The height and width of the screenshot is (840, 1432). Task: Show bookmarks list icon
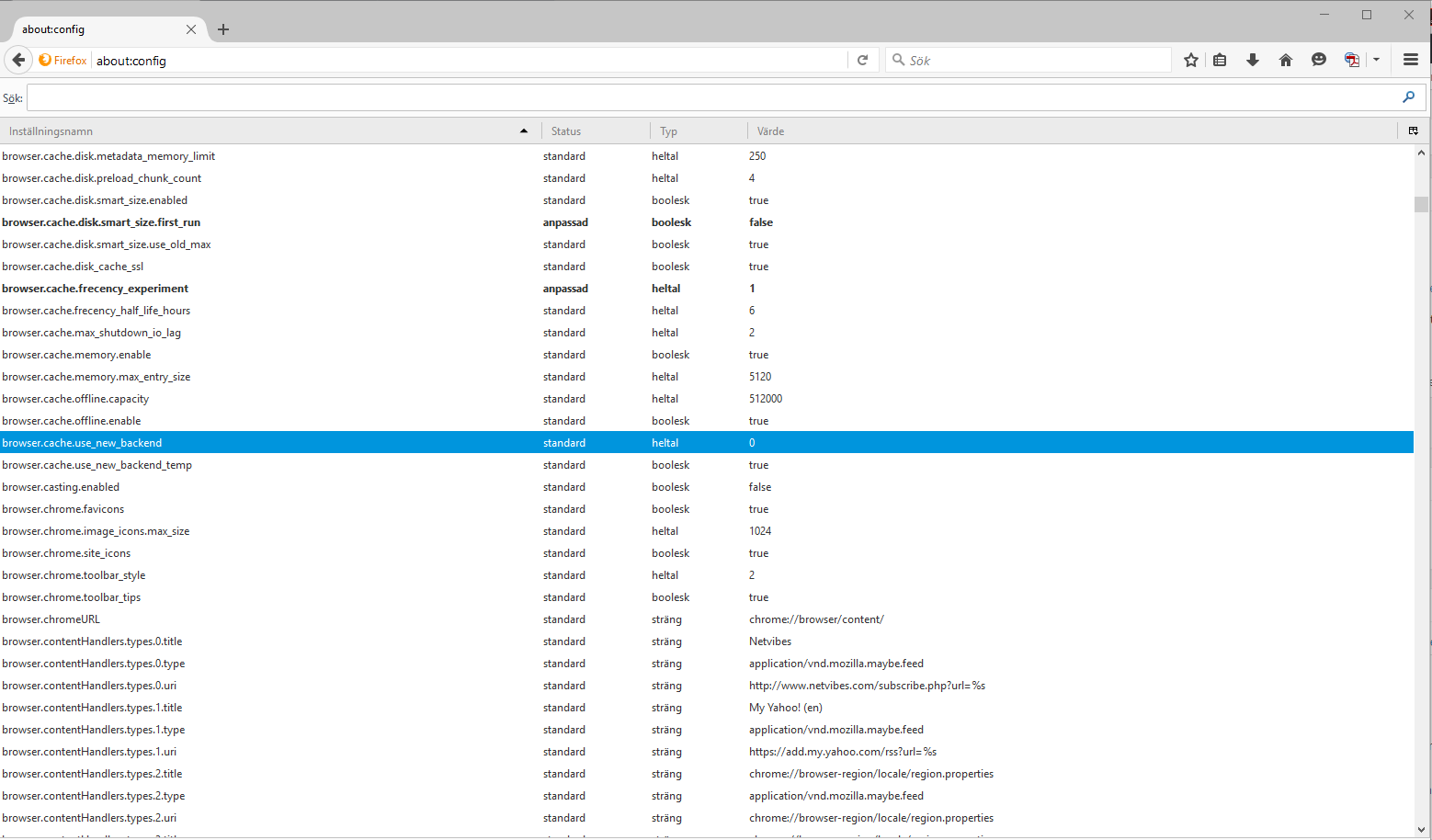[x=1220, y=60]
